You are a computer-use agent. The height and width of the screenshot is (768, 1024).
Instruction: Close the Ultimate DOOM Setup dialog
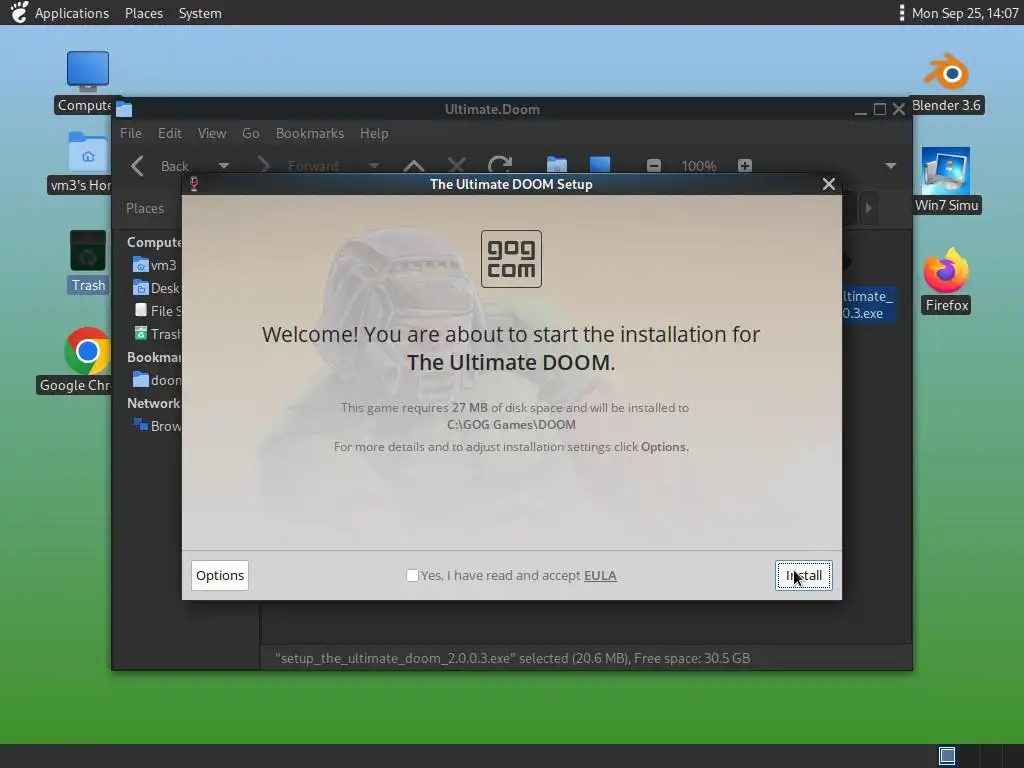(x=828, y=184)
